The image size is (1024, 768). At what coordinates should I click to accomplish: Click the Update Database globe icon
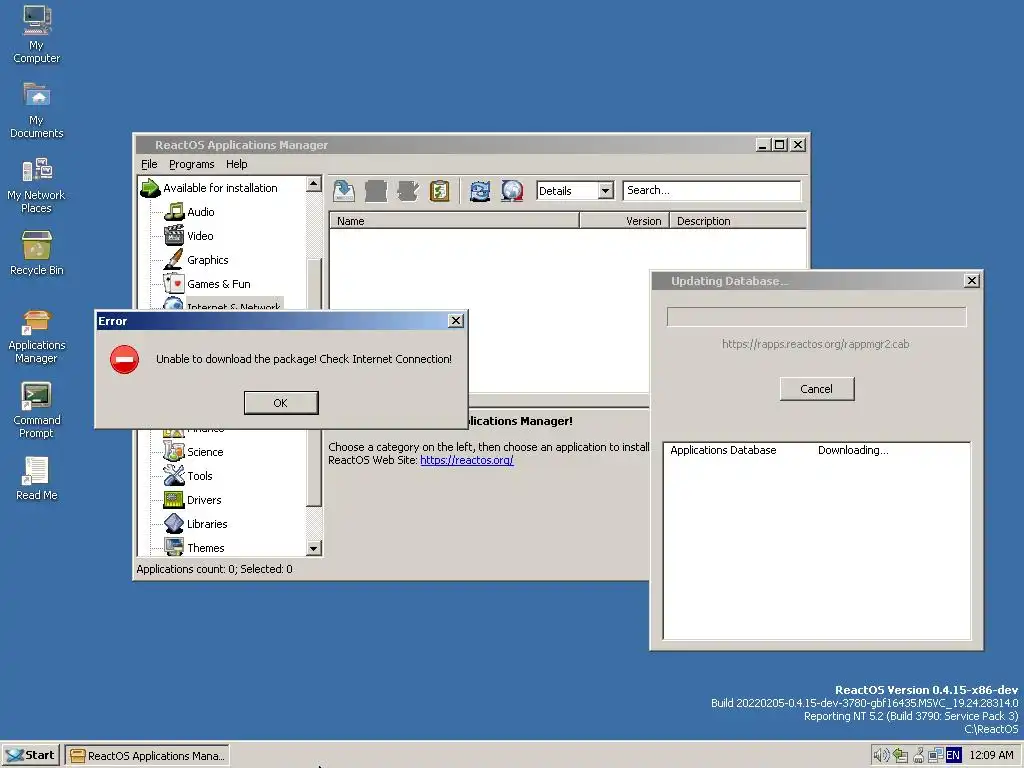[512, 191]
